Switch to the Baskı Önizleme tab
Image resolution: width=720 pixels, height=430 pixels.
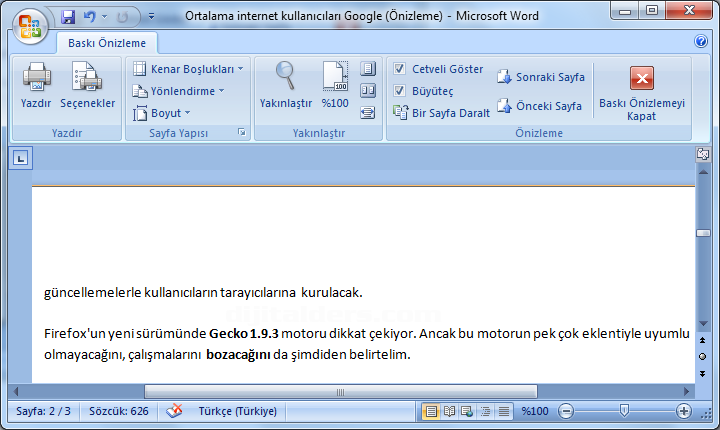click(107, 43)
